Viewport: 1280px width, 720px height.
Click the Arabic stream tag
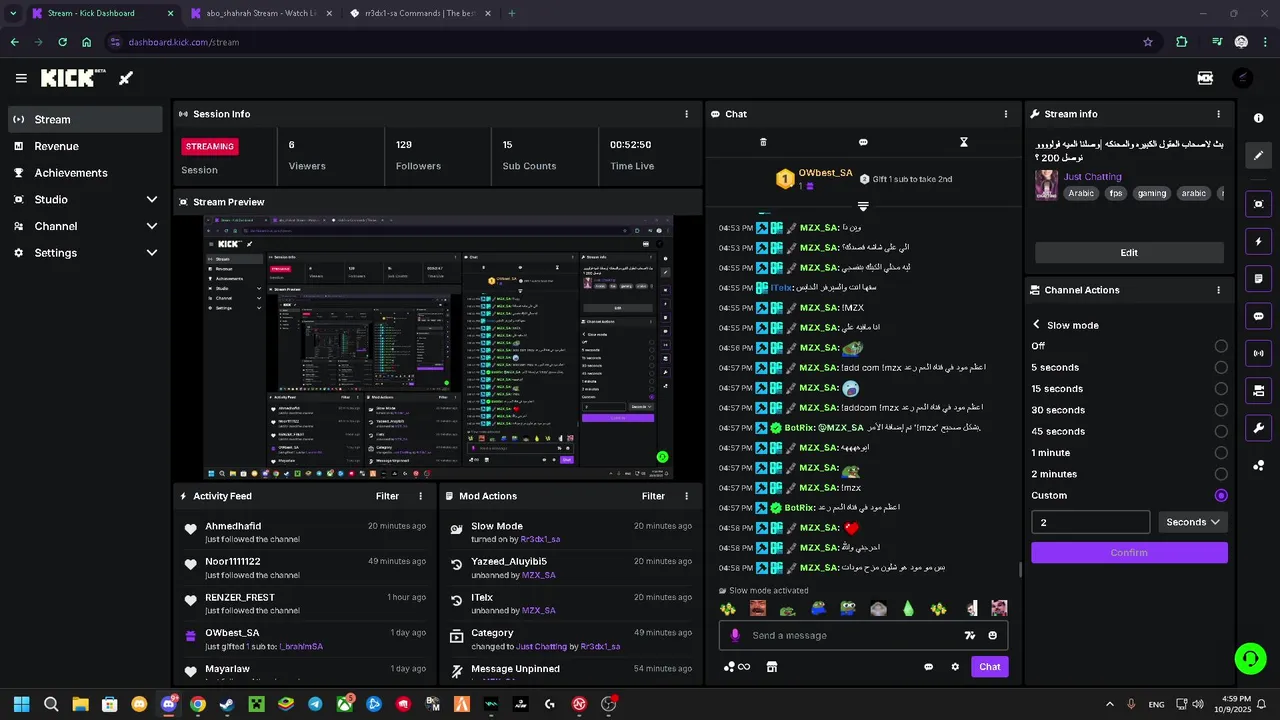(1080, 193)
